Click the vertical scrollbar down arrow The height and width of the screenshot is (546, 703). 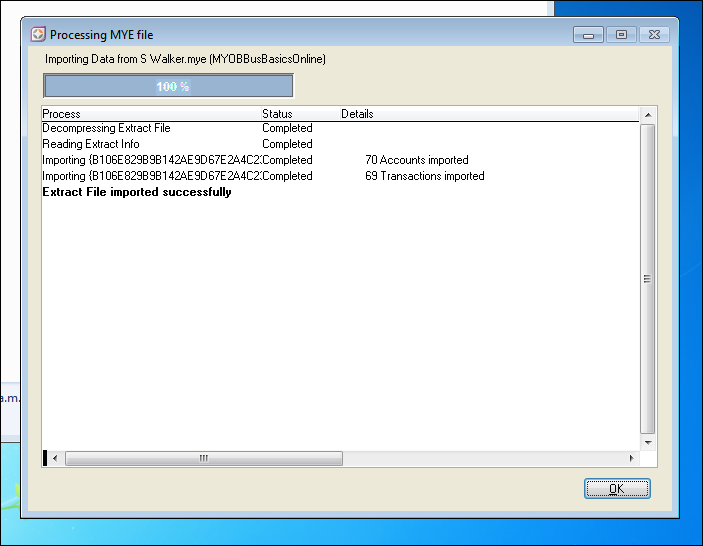pos(647,442)
